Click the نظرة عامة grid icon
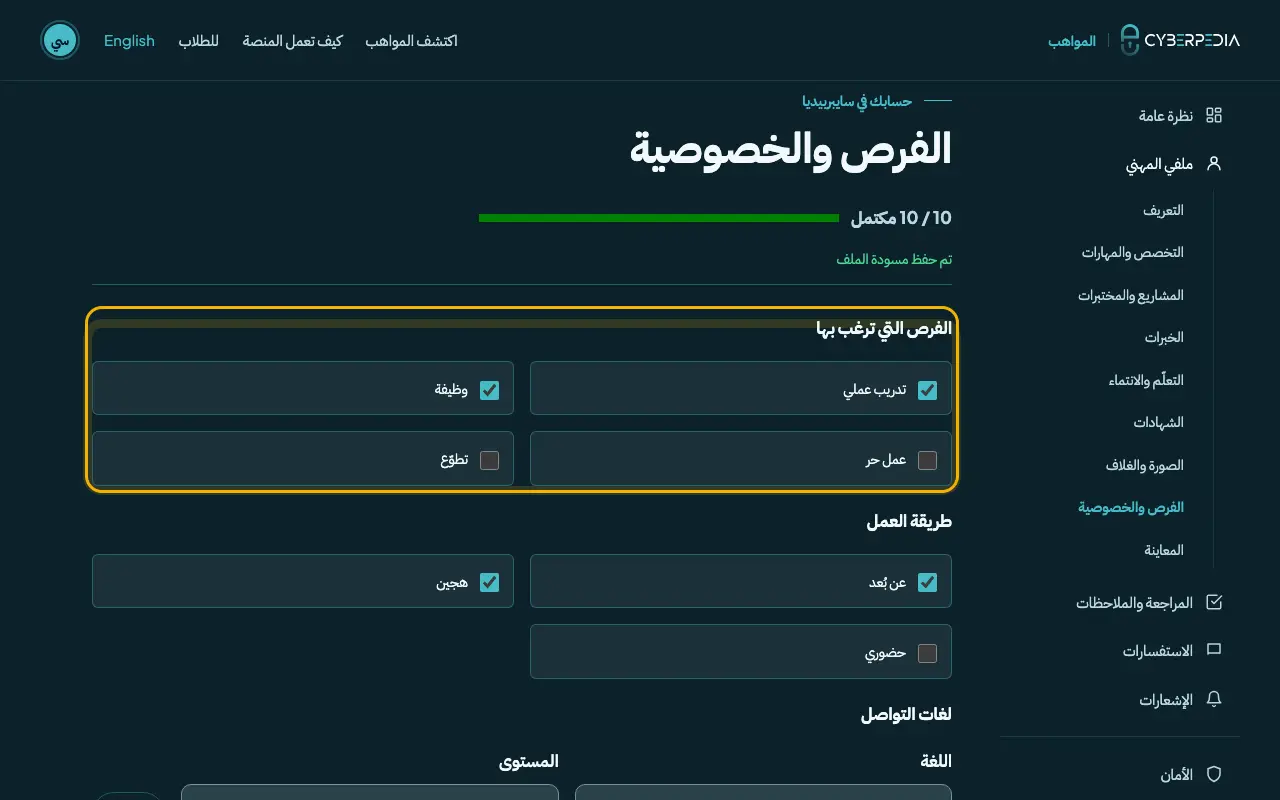Viewport: 1280px width, 800px height. point(1214,115)
